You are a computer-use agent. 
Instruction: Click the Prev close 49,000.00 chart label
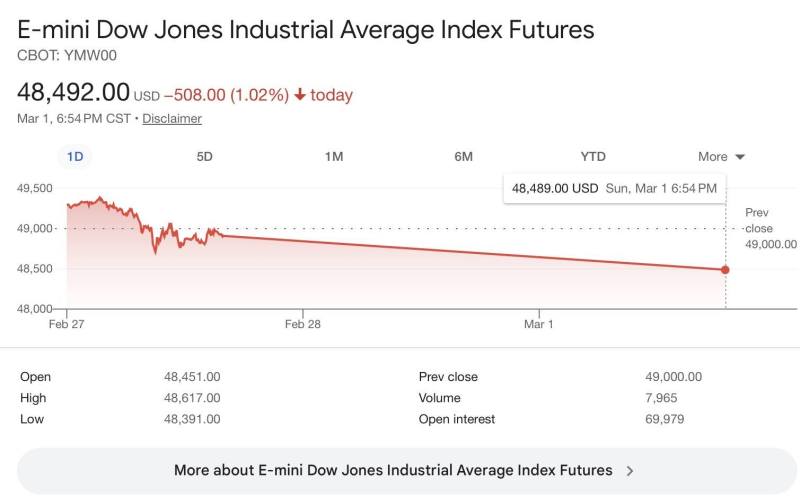click(x=770, y=228)
